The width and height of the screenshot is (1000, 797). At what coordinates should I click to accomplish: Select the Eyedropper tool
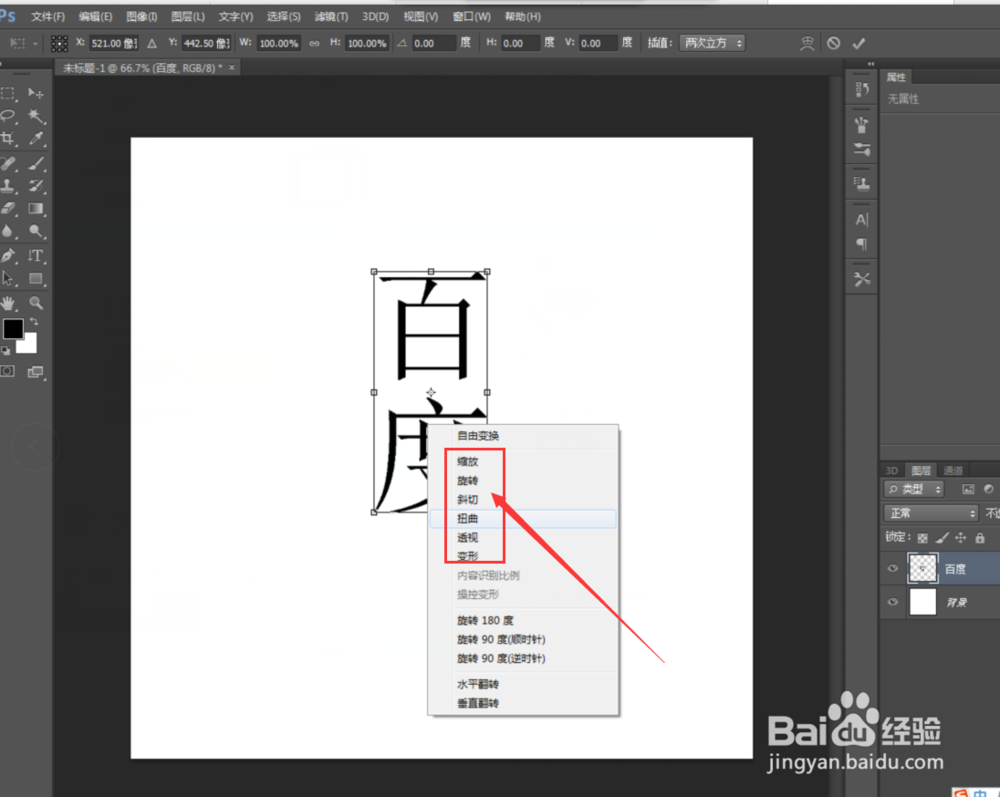pos(36,138)
